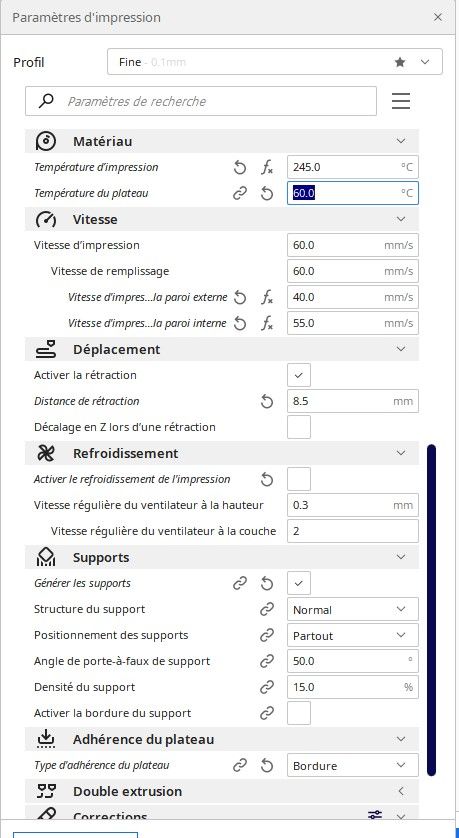Screen dimensions: 459x838
Task: Open the Structure du support dropdown
Action: tap(353, 609)
